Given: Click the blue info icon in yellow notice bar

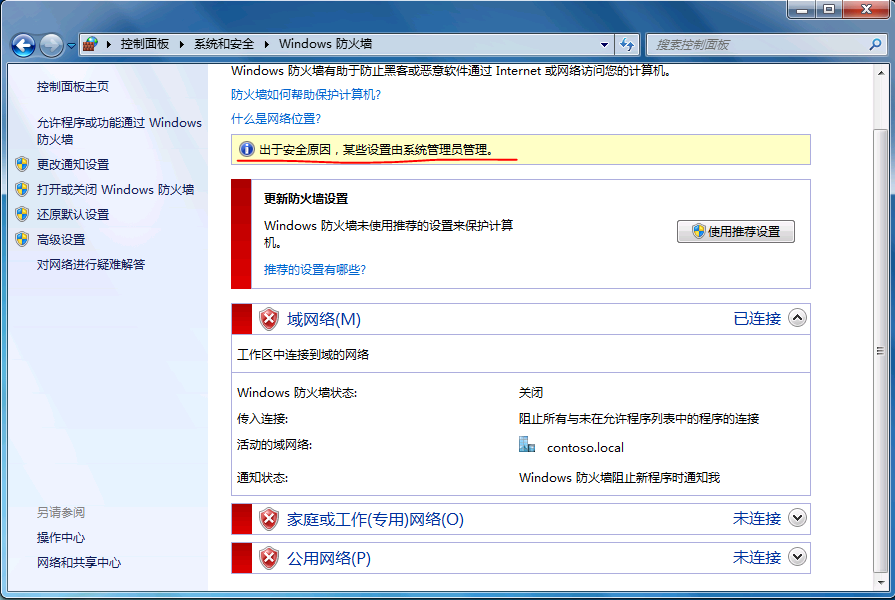Looking at the screenshot, I should tap(247, 150).
